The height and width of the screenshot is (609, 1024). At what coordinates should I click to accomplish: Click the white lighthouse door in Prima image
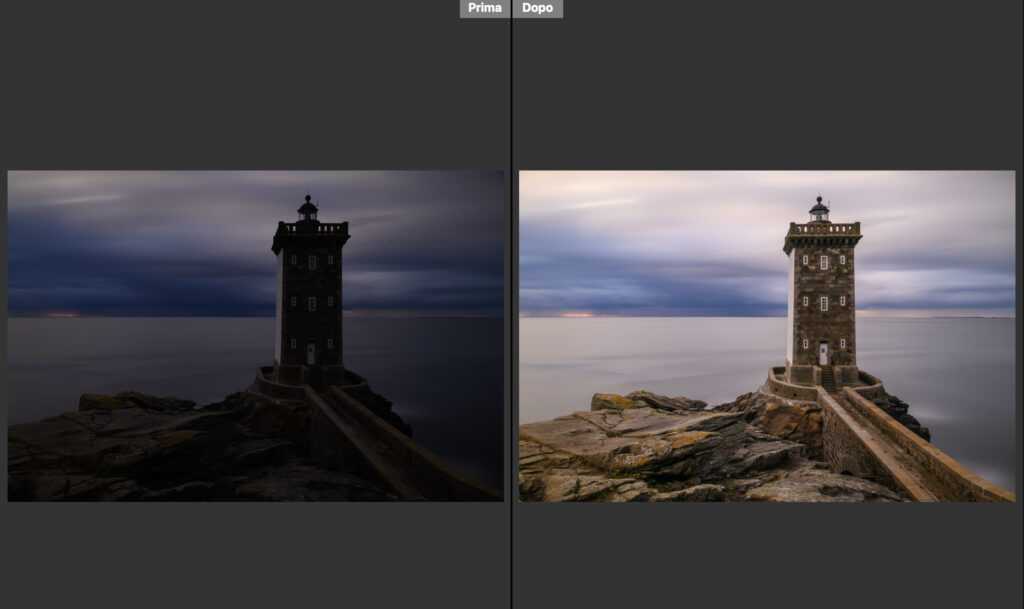pyautogui.click(x=311, y=353)
